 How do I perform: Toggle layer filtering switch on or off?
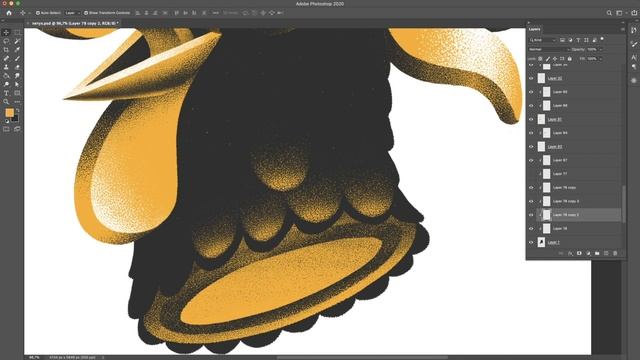point(602,39)
